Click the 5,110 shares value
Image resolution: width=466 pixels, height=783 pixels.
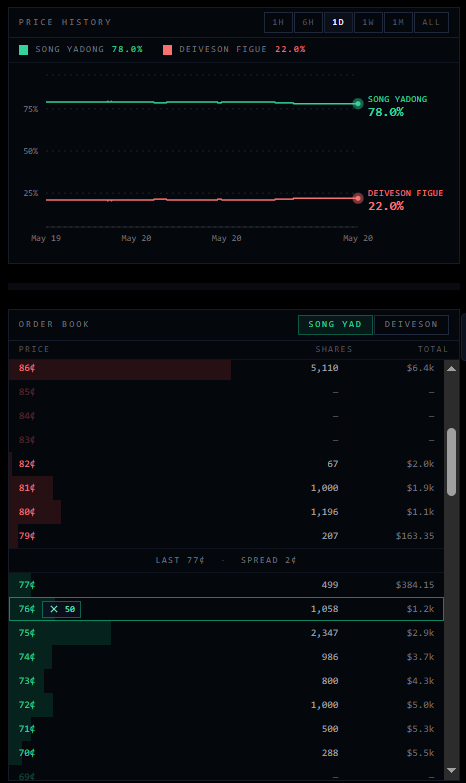tap(325, 368)
